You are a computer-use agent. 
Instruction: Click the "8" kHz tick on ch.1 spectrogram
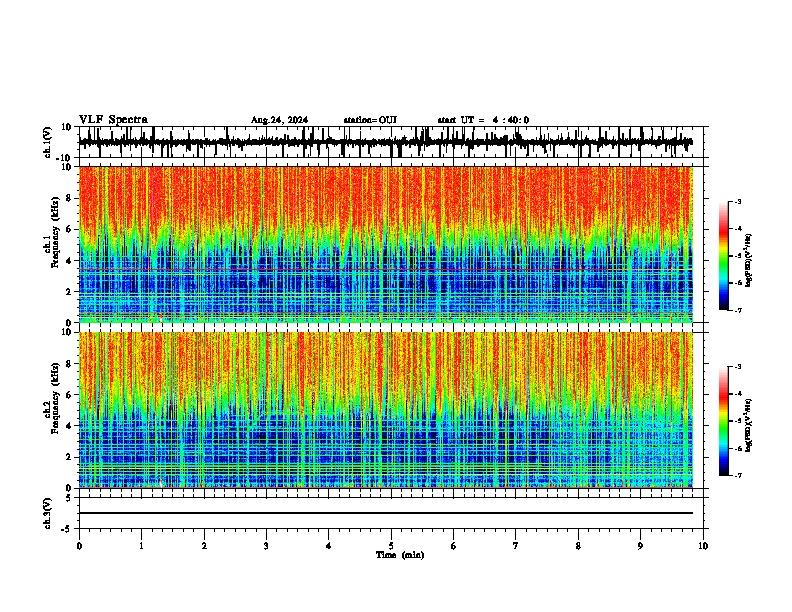(70, 198)
